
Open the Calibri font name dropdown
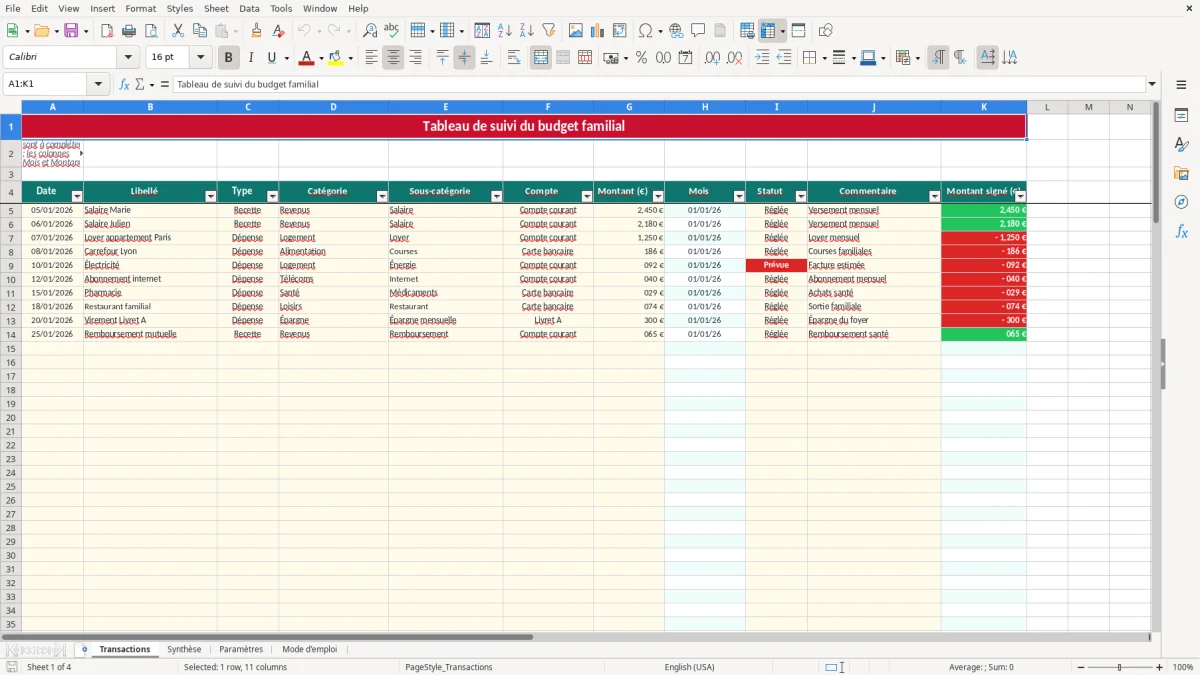[x=129, y=58]
